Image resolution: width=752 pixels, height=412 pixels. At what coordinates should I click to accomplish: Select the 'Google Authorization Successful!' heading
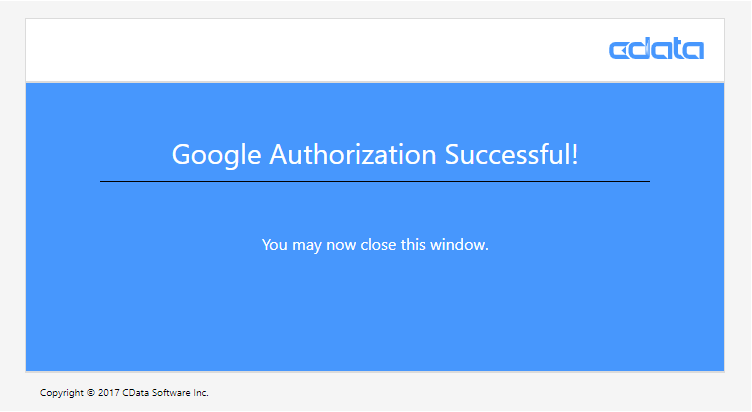tap(375, 155)
